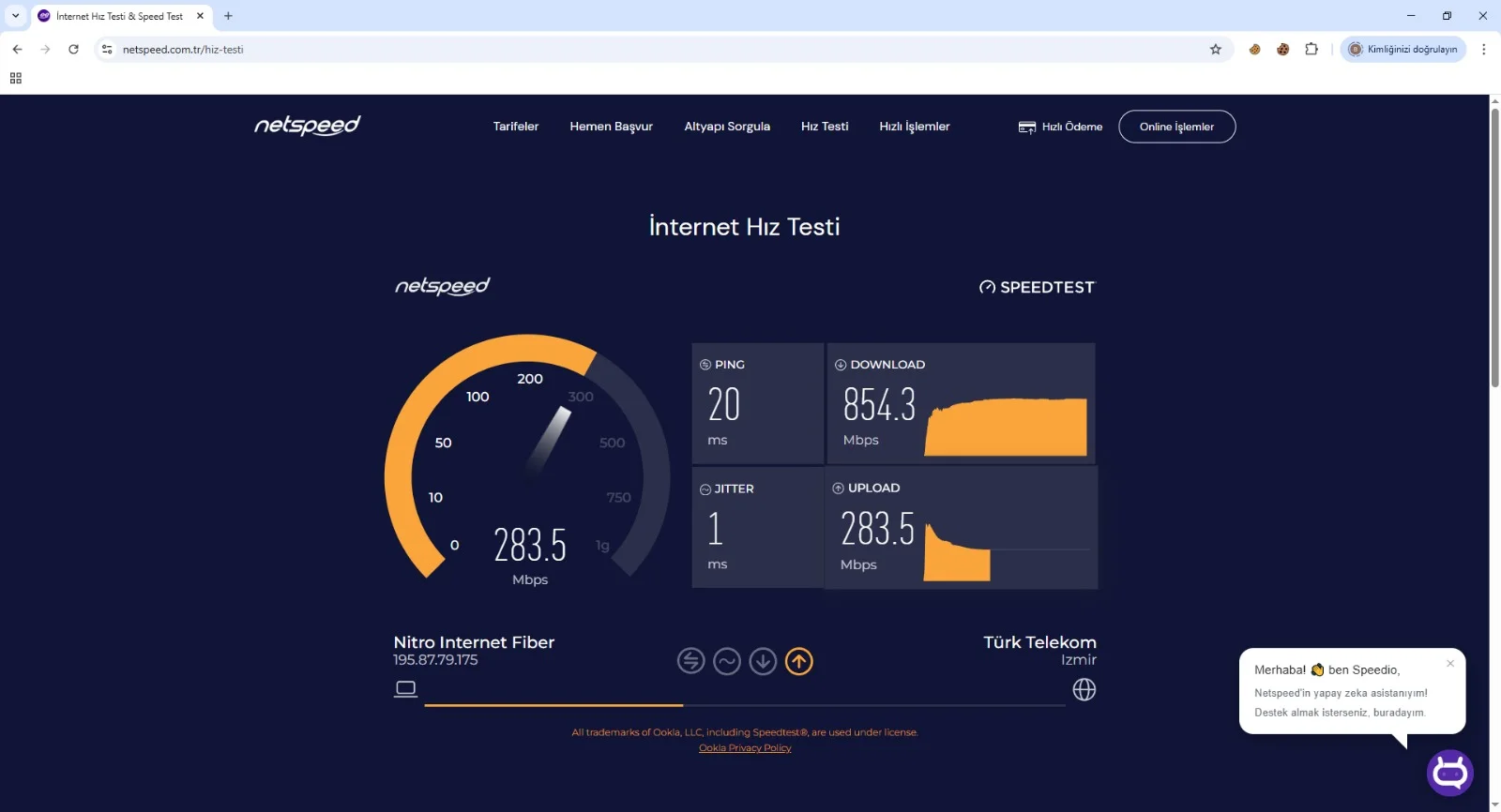Open the Tarifeler menu
1501x812 pixels.
click(516, 127)
